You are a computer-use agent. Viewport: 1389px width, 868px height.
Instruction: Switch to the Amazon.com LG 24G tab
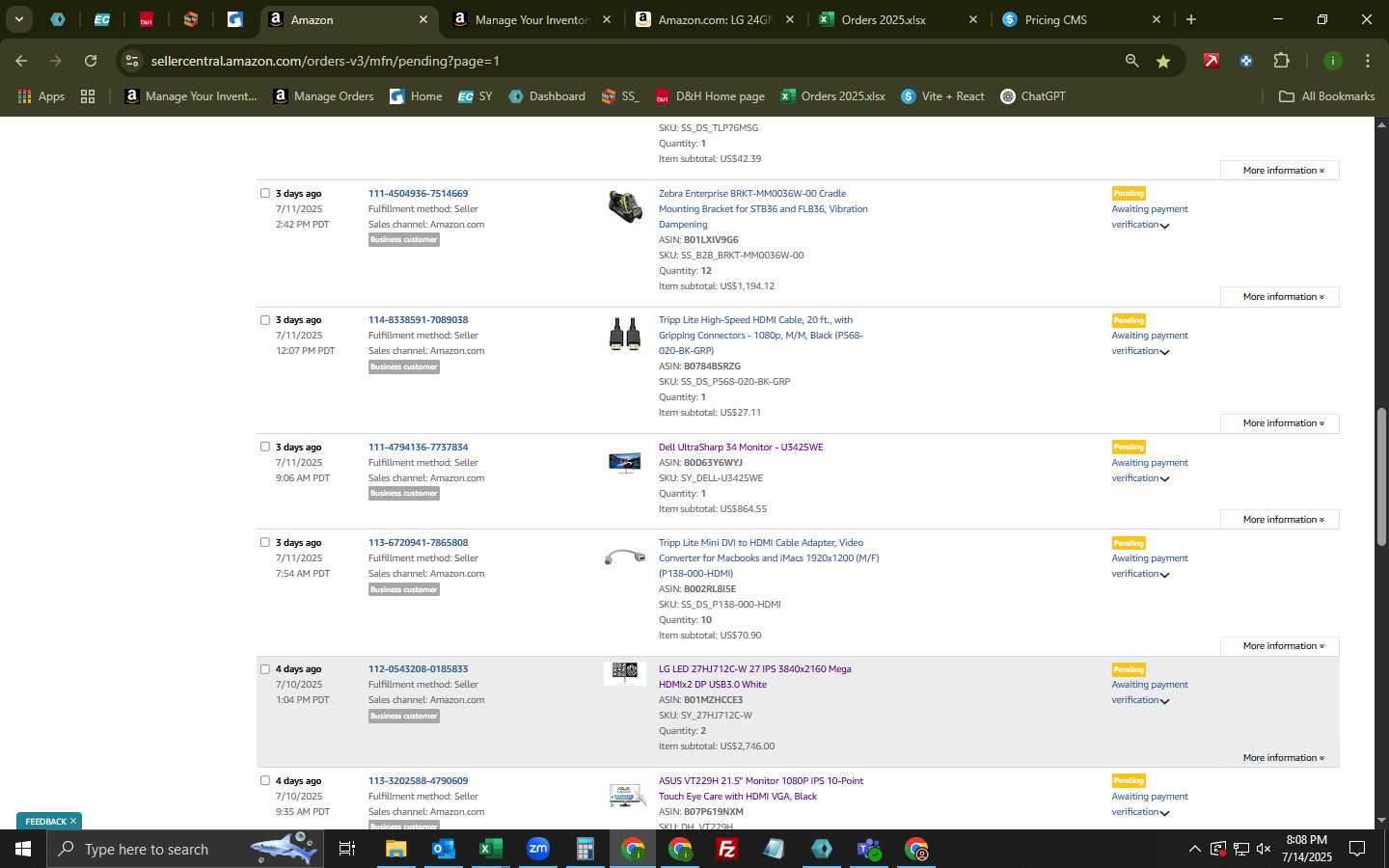point(714,19)
